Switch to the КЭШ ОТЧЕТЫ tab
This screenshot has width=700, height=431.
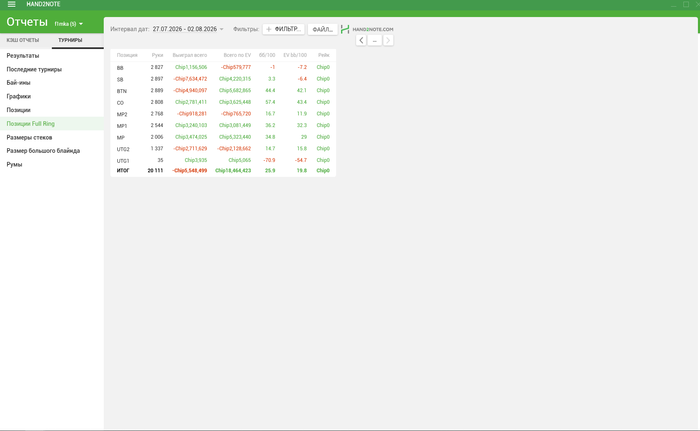pos(23,40)
